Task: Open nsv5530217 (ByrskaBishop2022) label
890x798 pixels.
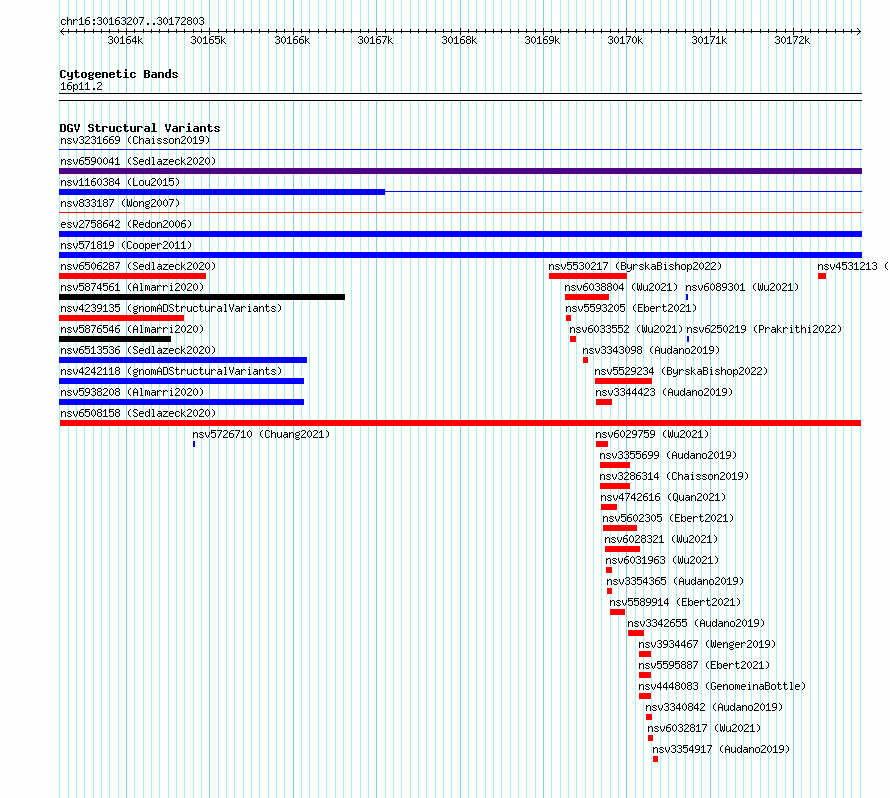Action: [x=635, y=266]
